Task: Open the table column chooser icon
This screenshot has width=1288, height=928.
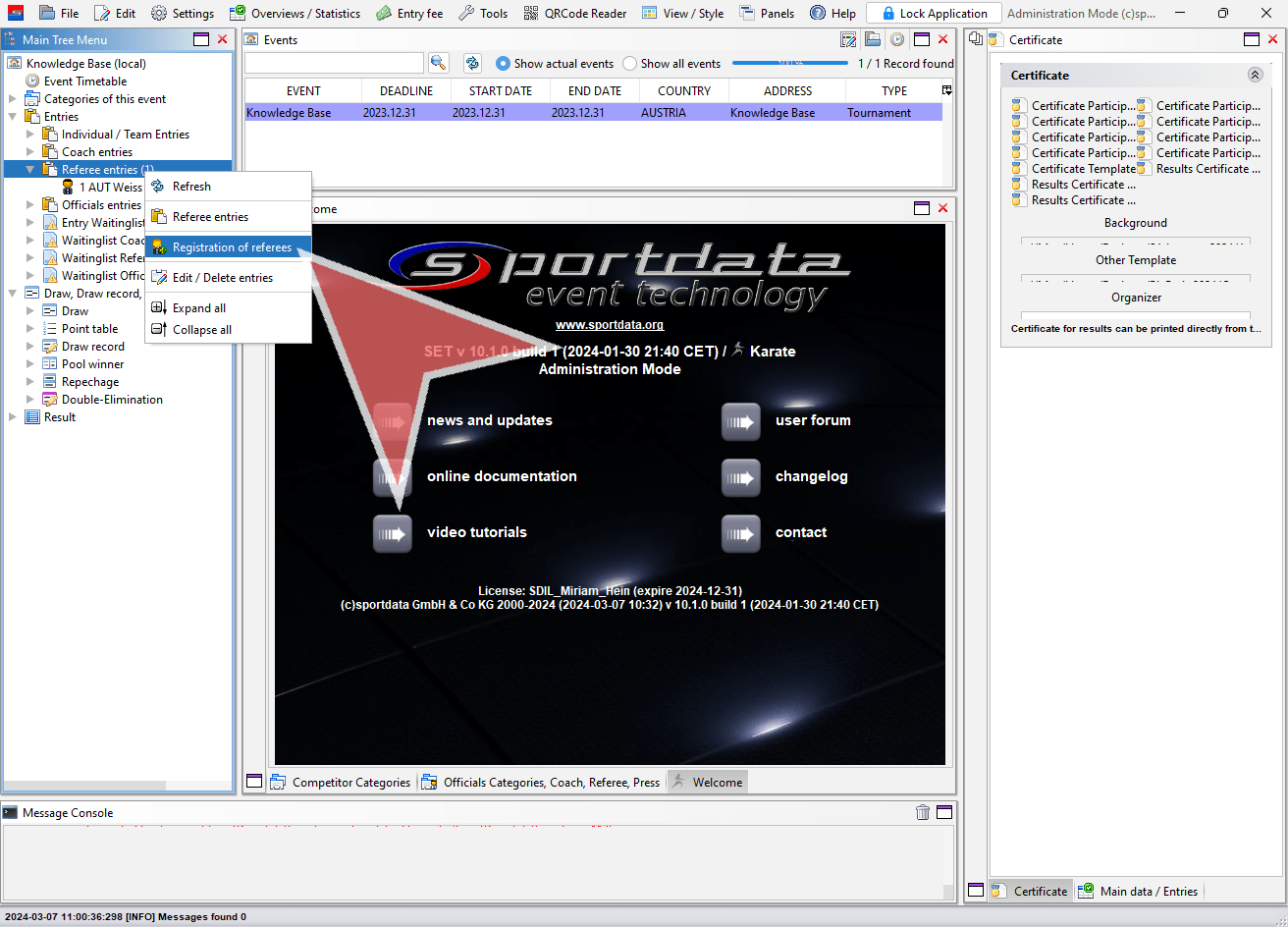Action: 946,90
